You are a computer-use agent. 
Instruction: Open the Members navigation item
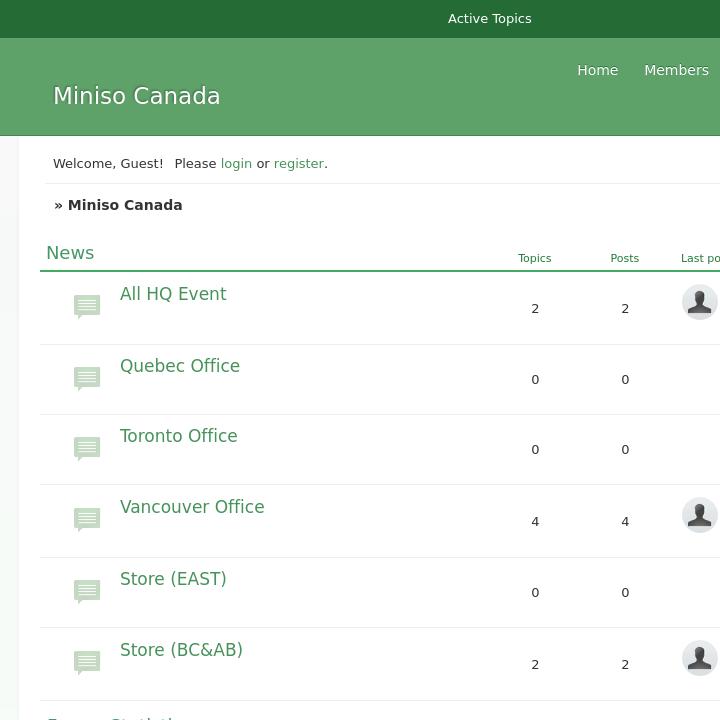(676, 70)
